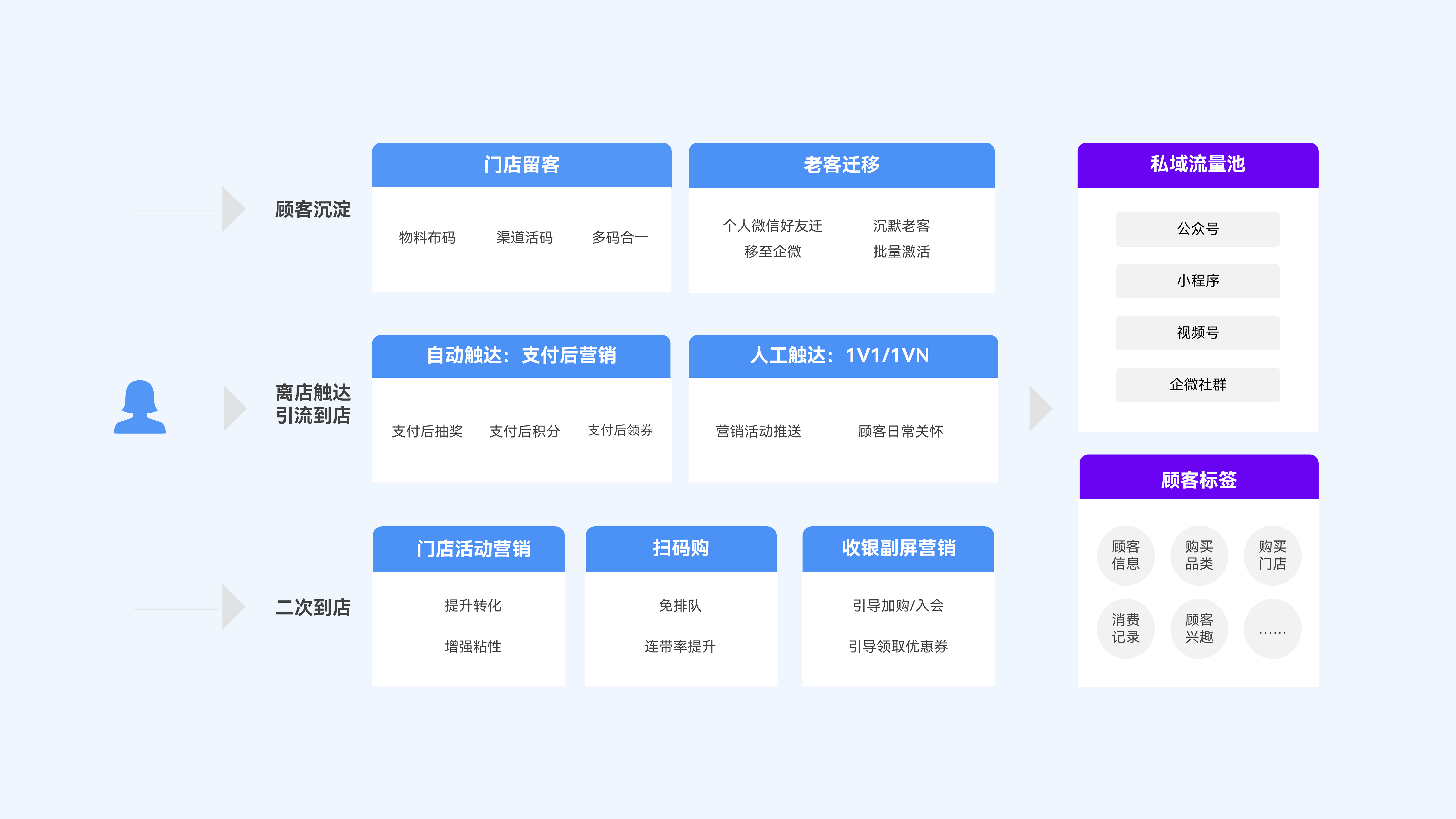The height and width of the screenshot is (819, 1456).
Task: Click the 离店触达 引流到店 stage label
Action: click(x=313, y=404)
